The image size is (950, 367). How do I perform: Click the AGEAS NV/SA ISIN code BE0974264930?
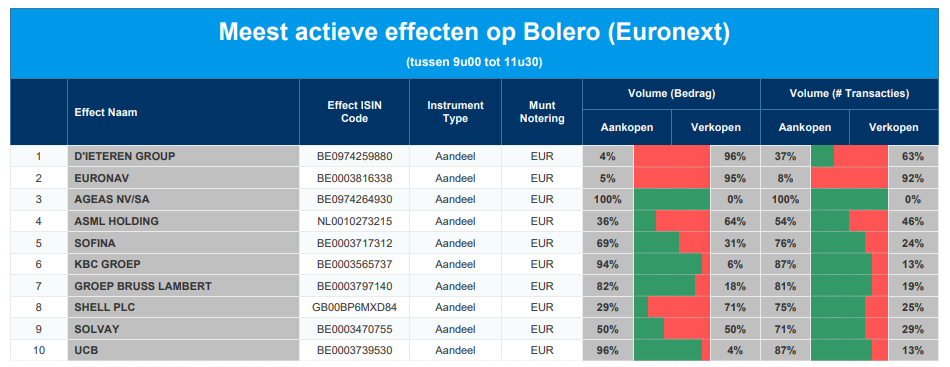pyautogui.click(x=354, y=199)
